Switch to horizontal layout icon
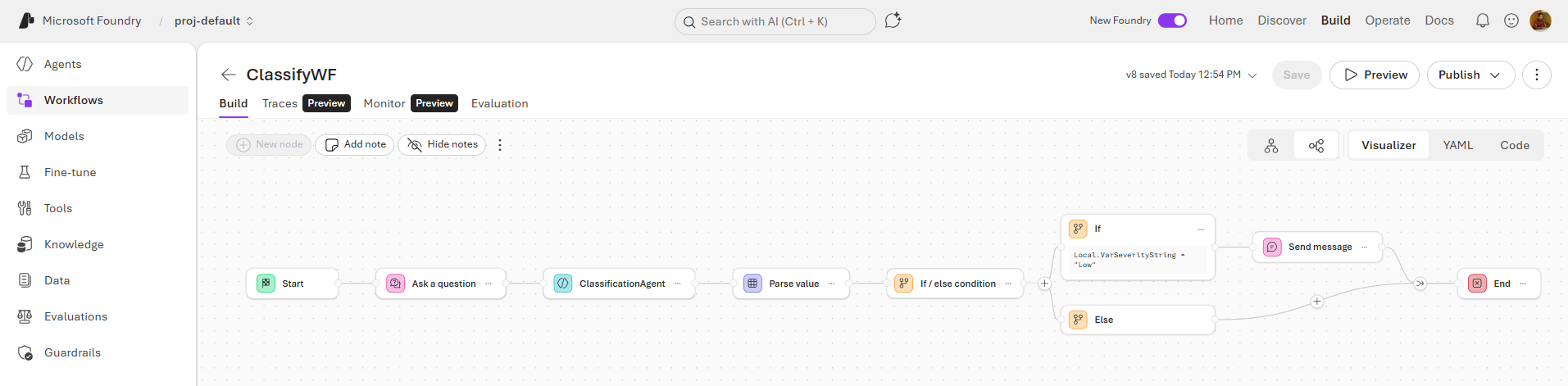 (x=1316, y=145)
